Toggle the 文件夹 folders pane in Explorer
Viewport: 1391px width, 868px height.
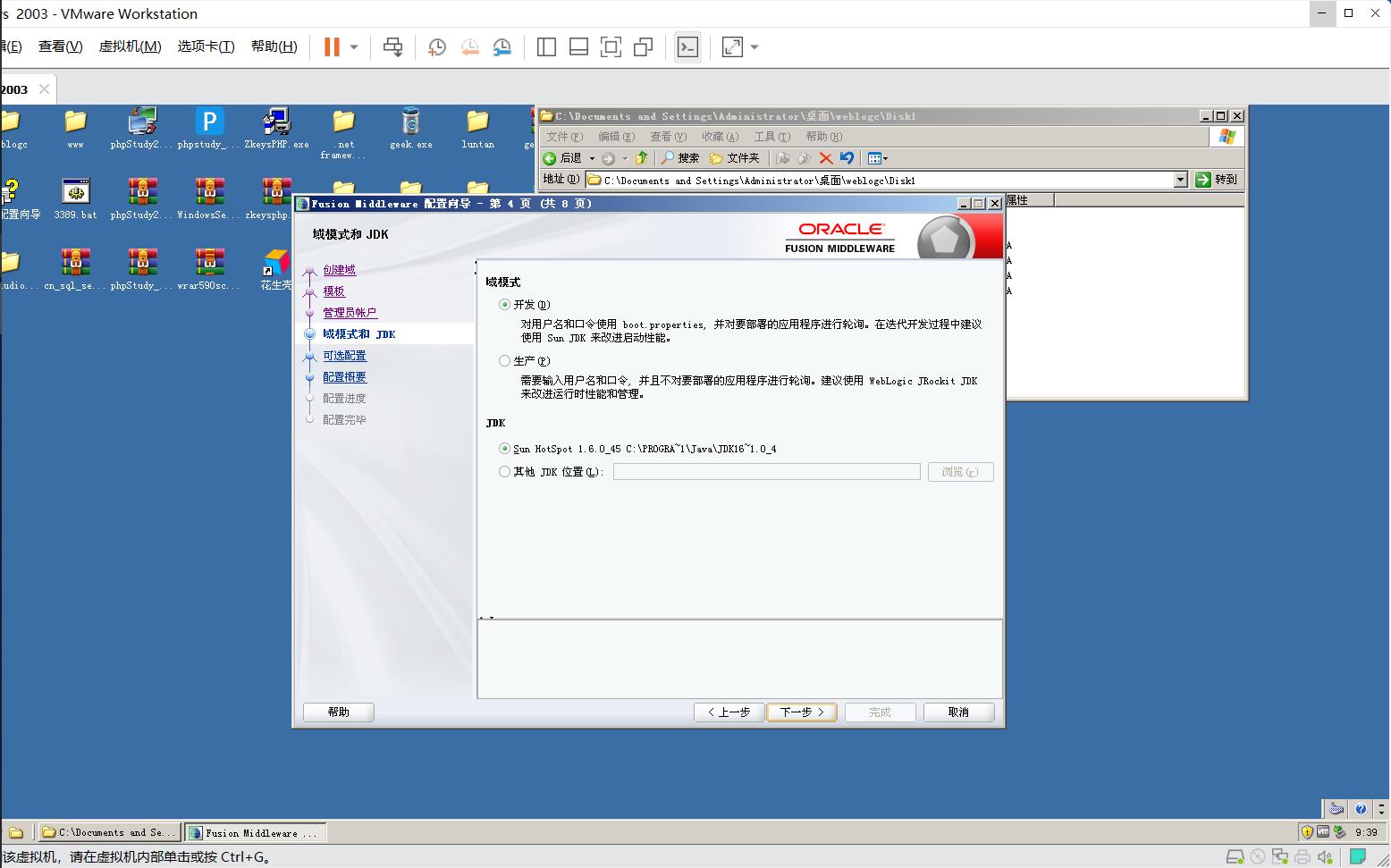pyautogui.click(x=734, y=158)
